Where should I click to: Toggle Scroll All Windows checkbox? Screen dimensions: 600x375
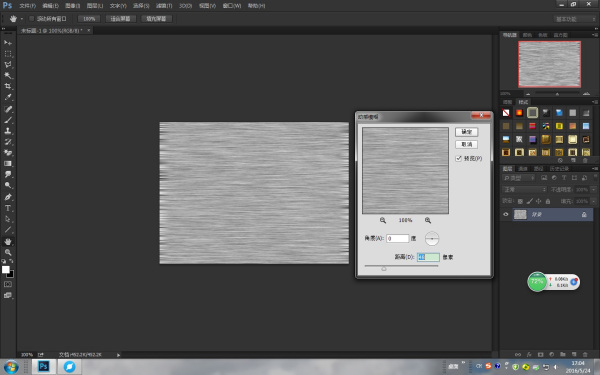click(x=32, y=18)
